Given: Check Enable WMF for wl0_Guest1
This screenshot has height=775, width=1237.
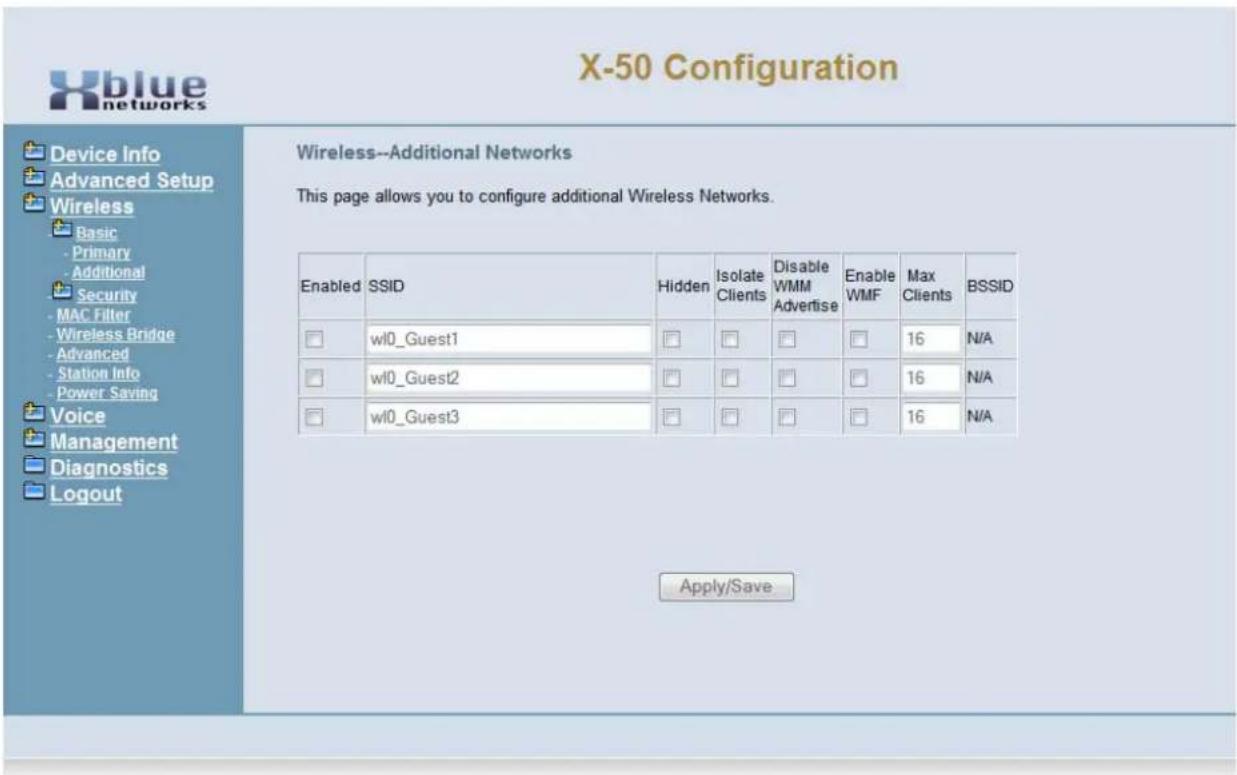Looking at the screenshot, I should (857, 340).
